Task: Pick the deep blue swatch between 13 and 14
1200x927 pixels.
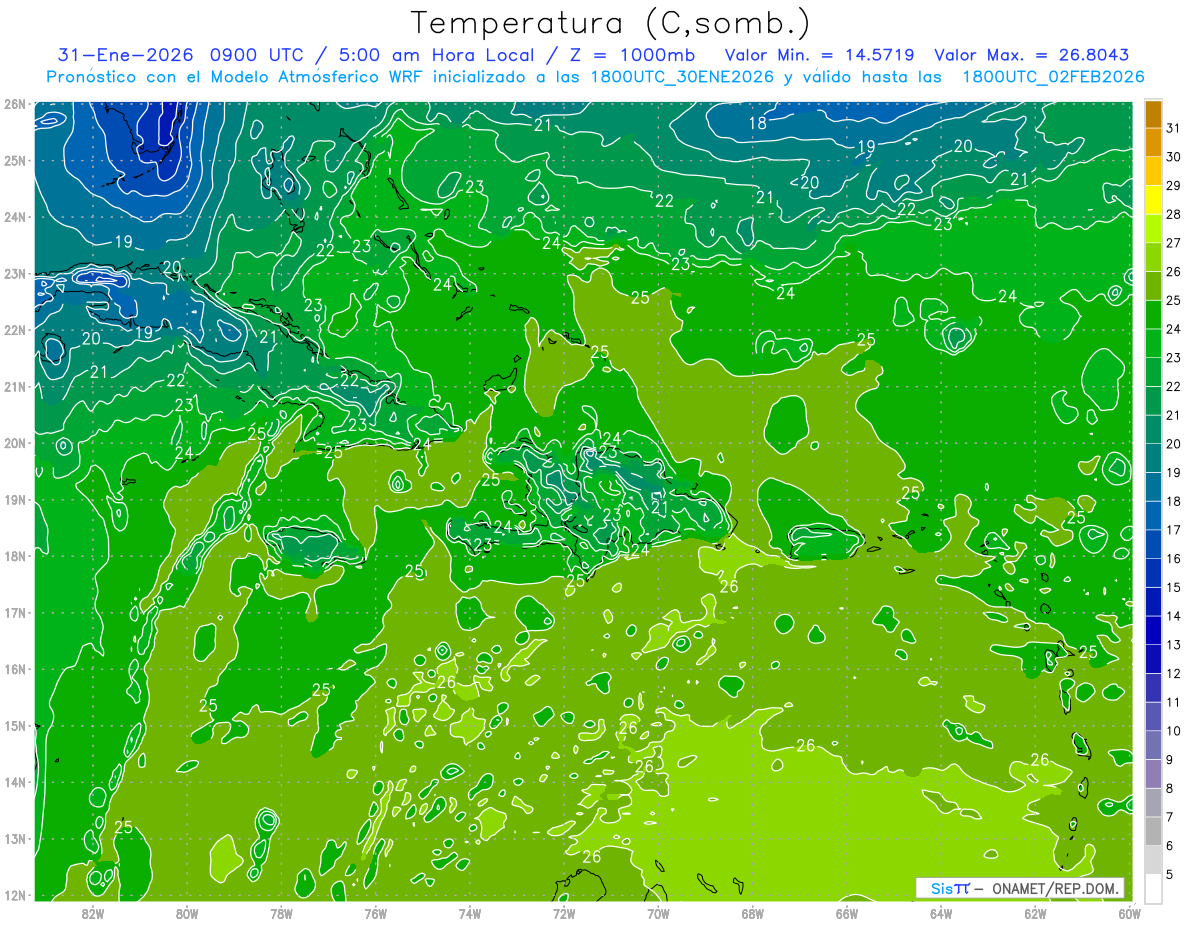Action: click(1153, 630)
